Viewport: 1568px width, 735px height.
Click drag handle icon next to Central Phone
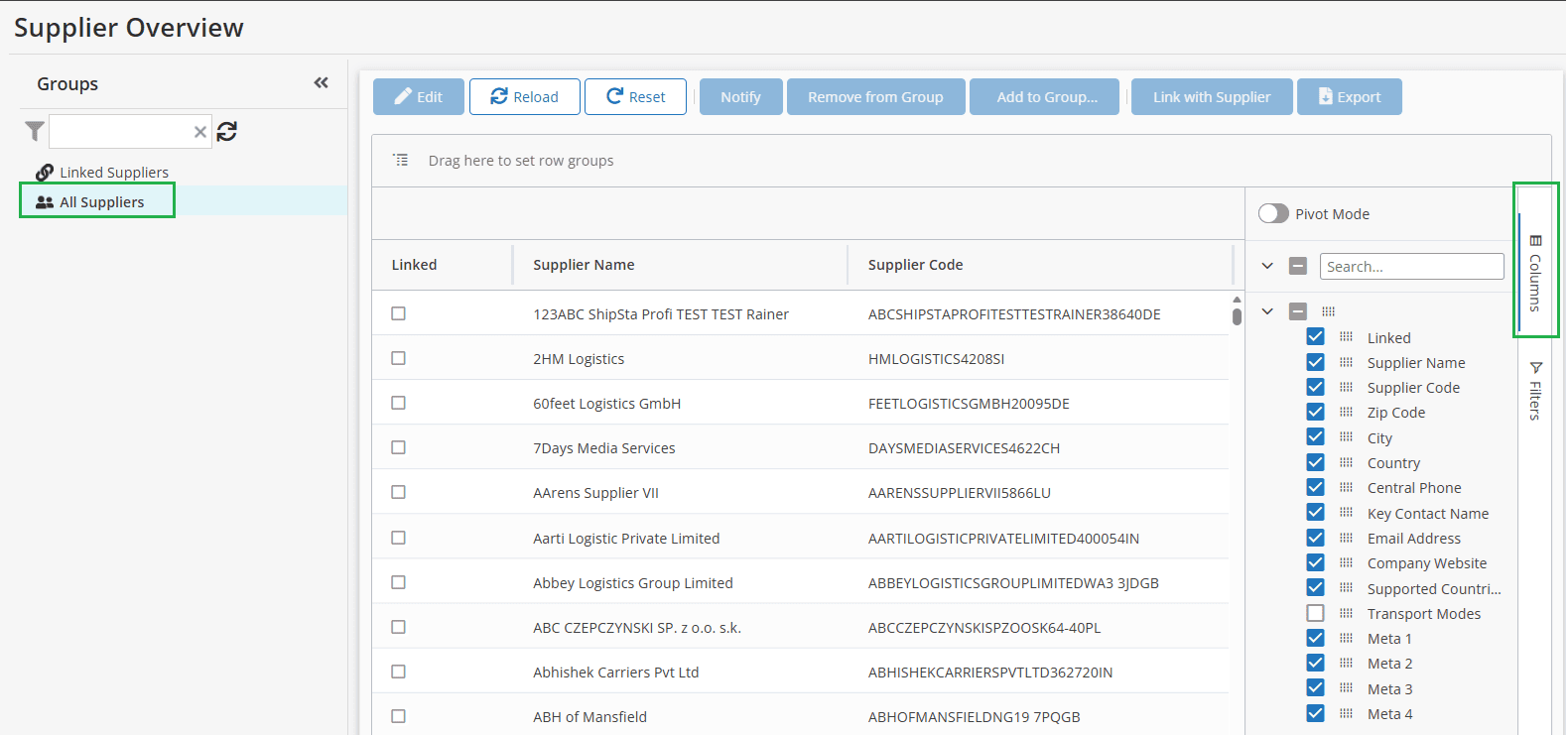1346,487
